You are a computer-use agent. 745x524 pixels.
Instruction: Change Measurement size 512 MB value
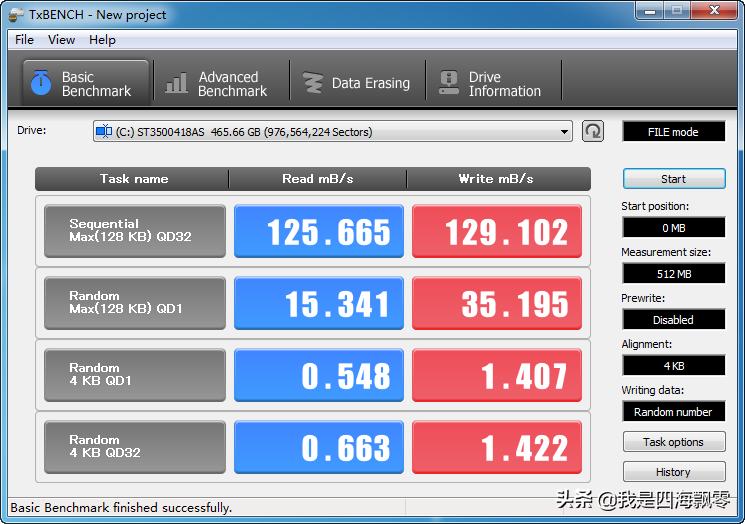coord(674,274)
